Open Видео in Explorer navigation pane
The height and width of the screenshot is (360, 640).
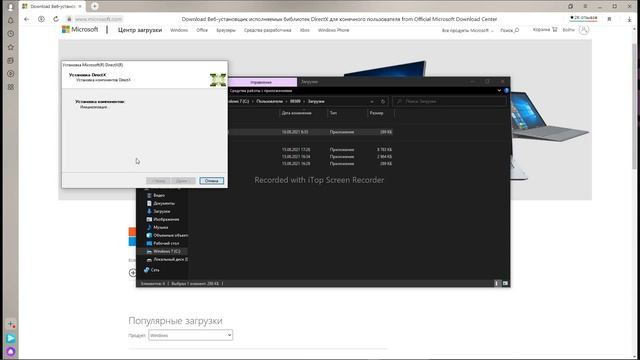coord(159,196)
